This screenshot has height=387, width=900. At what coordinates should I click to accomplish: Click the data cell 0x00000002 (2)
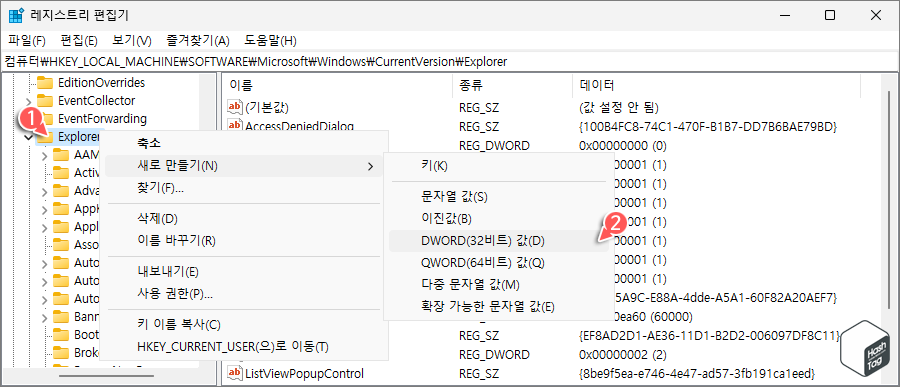(623, 354)
